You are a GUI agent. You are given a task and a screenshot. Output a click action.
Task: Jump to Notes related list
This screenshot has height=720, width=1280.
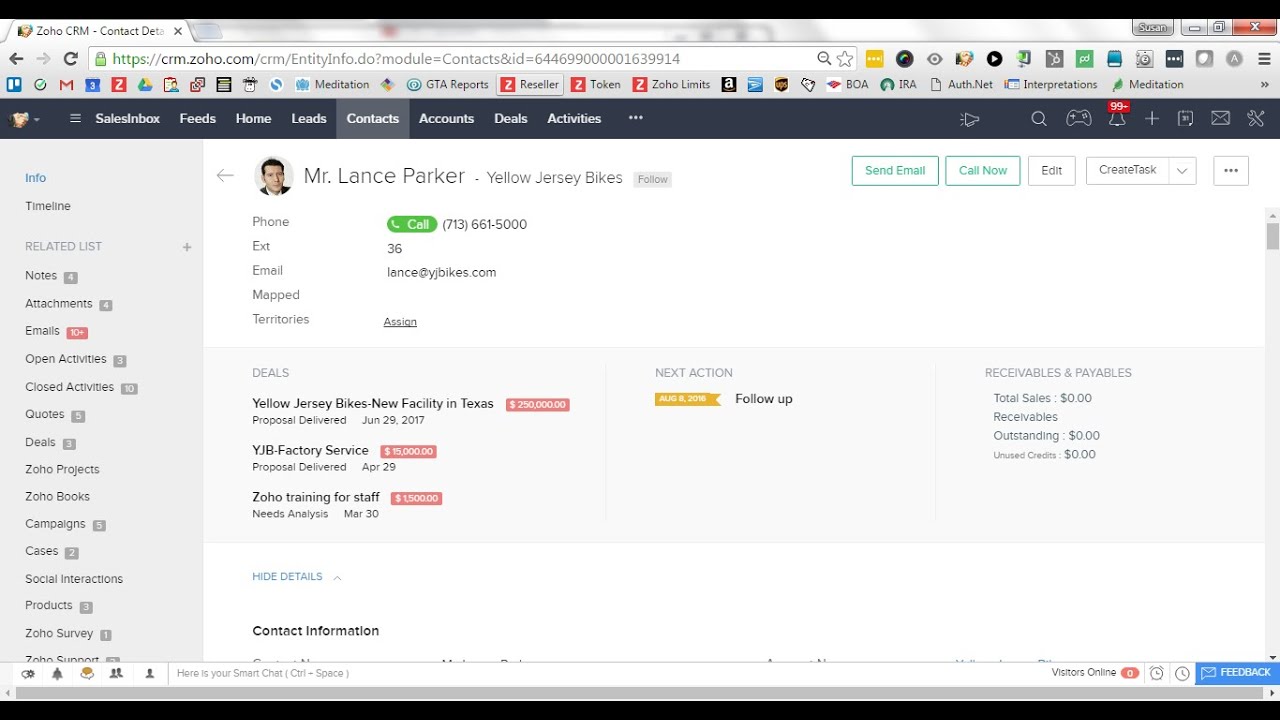click(x=41, y=276)
